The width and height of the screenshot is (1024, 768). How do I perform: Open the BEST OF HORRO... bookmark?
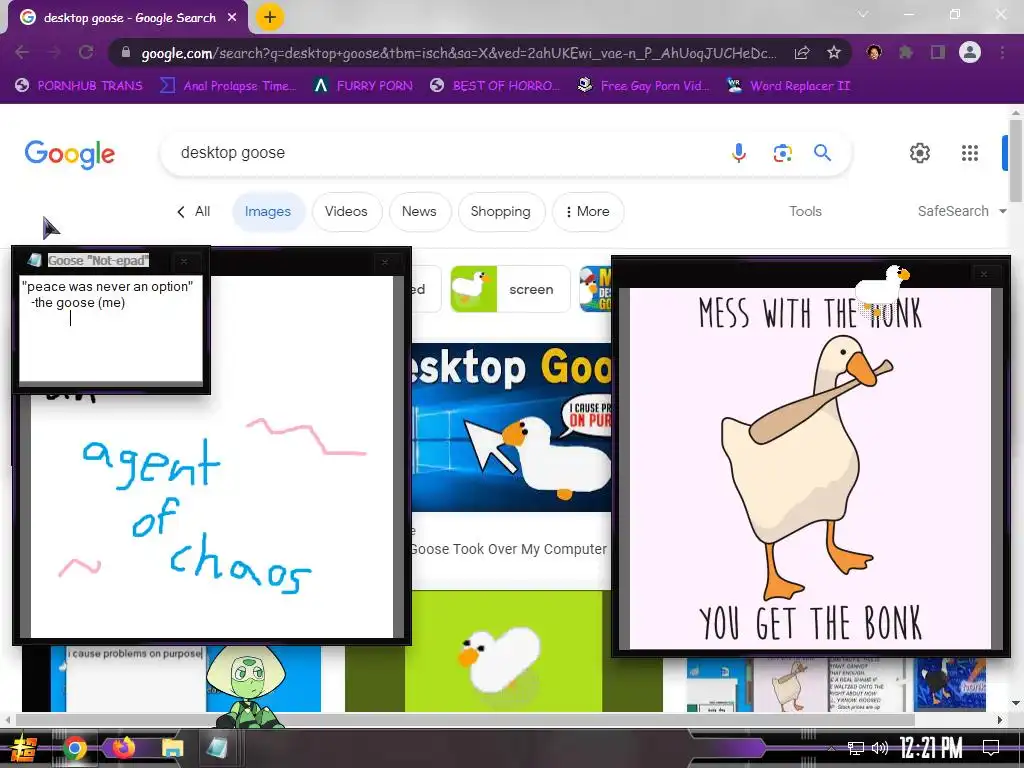(x=495, y=86)
